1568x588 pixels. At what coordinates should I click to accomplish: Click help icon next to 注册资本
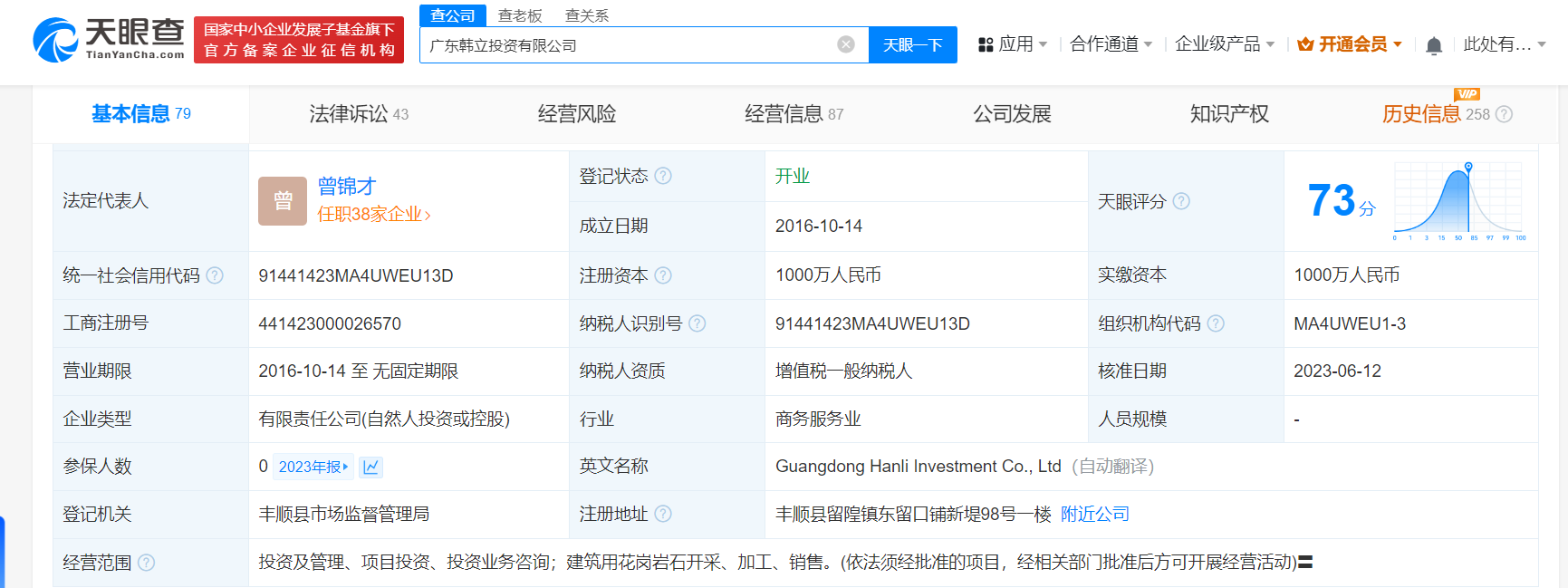pyautogui.click(x=663, y=275)
